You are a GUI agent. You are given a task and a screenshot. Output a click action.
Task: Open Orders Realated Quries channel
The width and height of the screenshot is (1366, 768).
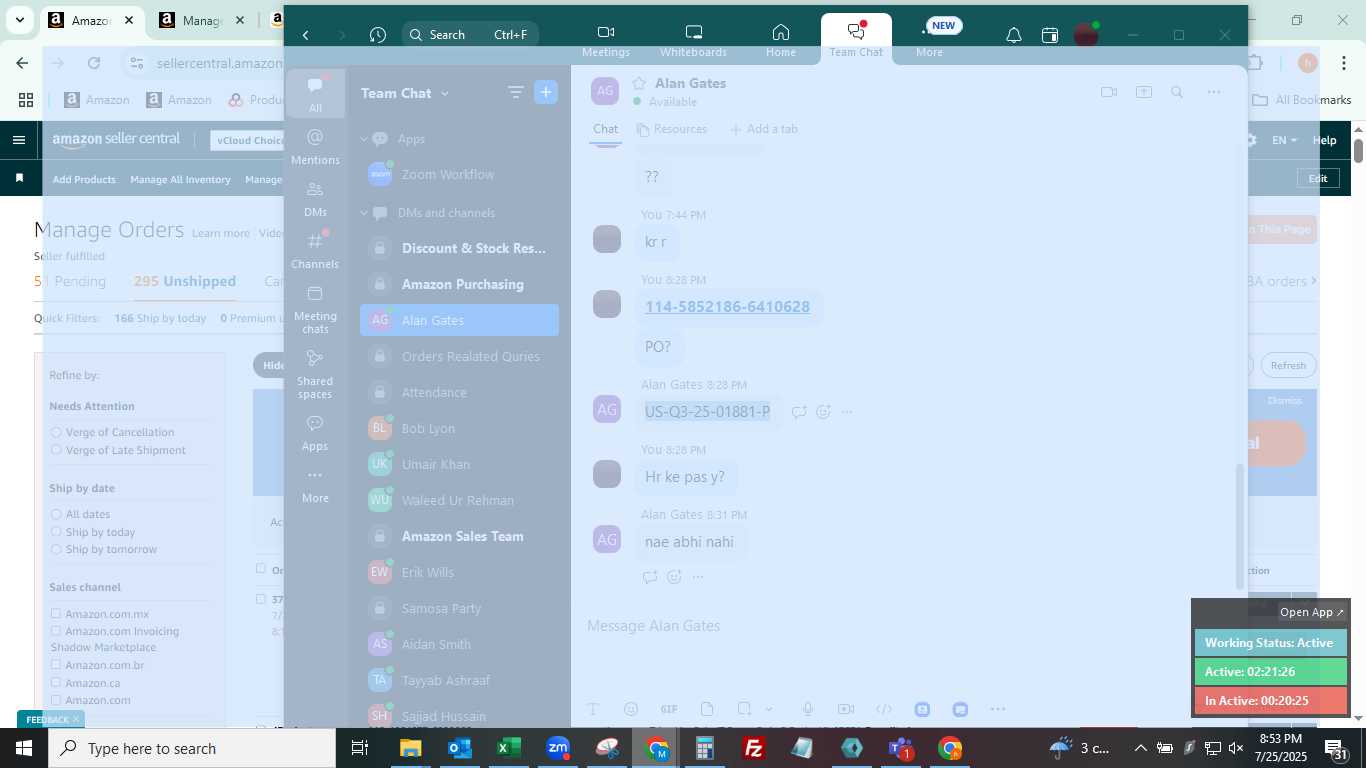459,356
